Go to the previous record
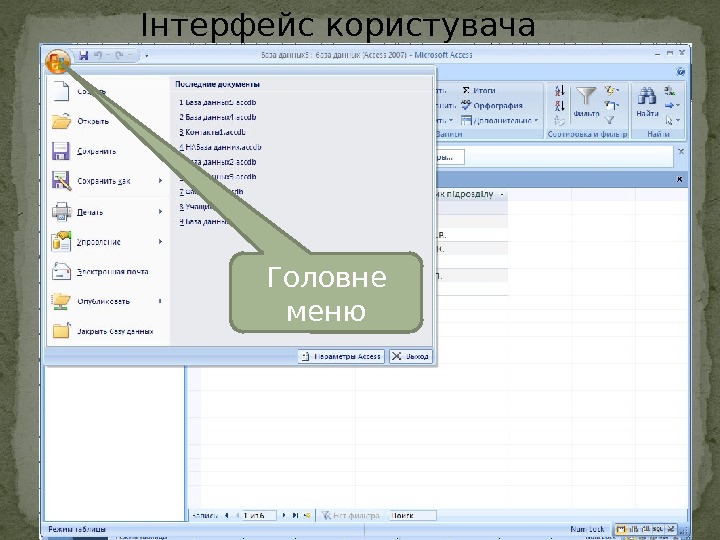Screen dimensions: 720x540 tap(237, 516)
